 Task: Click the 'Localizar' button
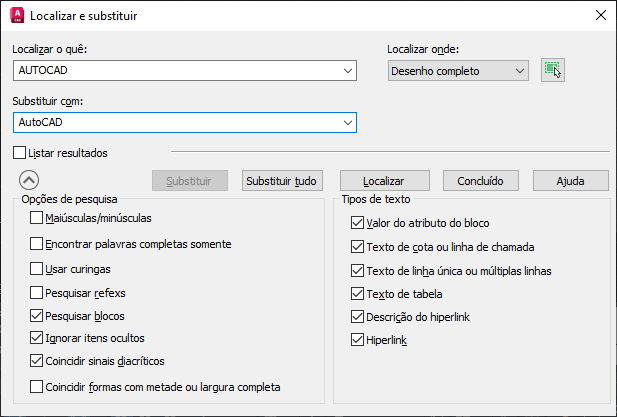coord(383,181)
